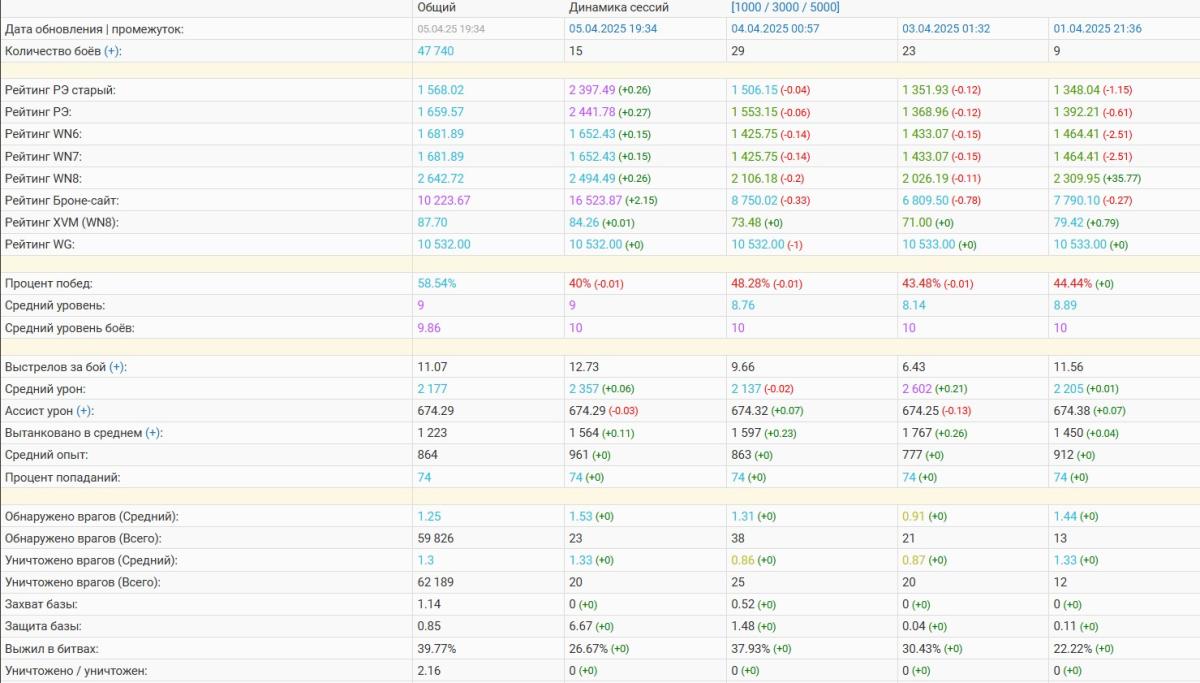
Task: Click the Уничтожено / уничтожен label
Action: pyautogui.click(x=76, y=670)
